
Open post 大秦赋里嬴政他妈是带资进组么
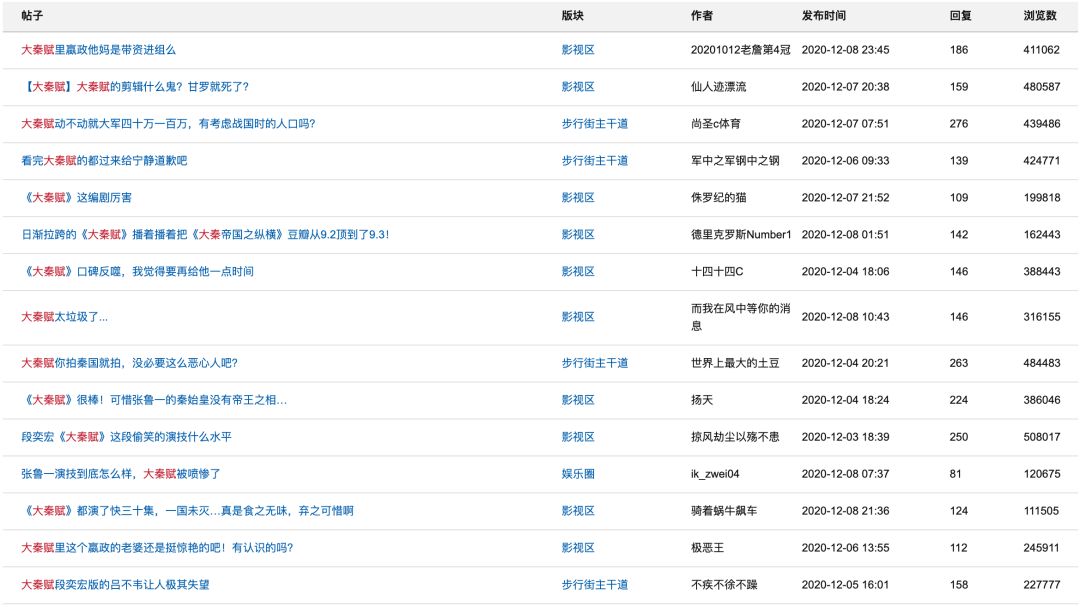(x=98, y=49)
